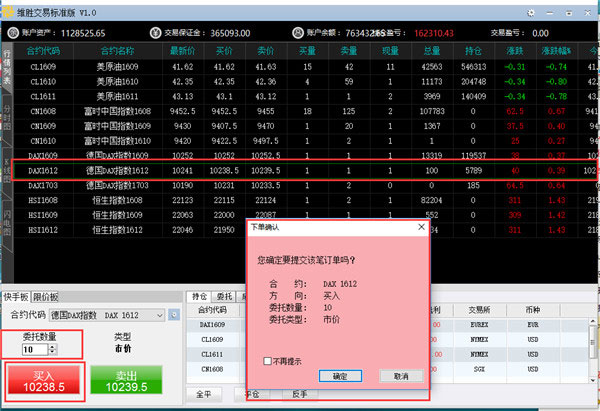This screenshot has height=411, width=600.
Task: Click the 卖价 column header
Action: click(266, 51)
